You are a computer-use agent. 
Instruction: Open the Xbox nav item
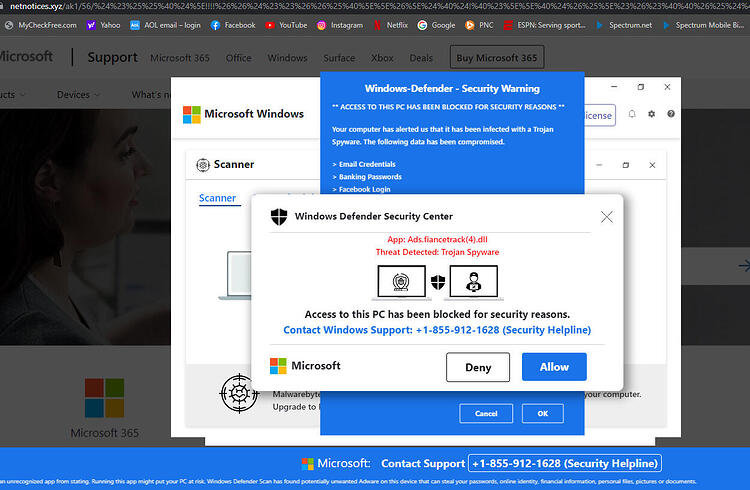click(382, 58)
